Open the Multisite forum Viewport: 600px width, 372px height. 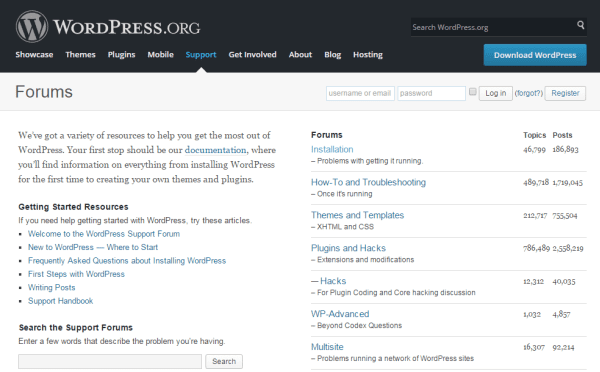(327, 347)
